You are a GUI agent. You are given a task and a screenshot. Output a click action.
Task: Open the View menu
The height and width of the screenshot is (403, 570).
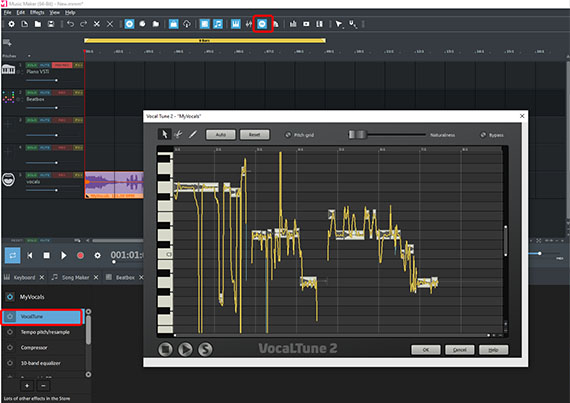pyautogui.click(x=55, y=12)
